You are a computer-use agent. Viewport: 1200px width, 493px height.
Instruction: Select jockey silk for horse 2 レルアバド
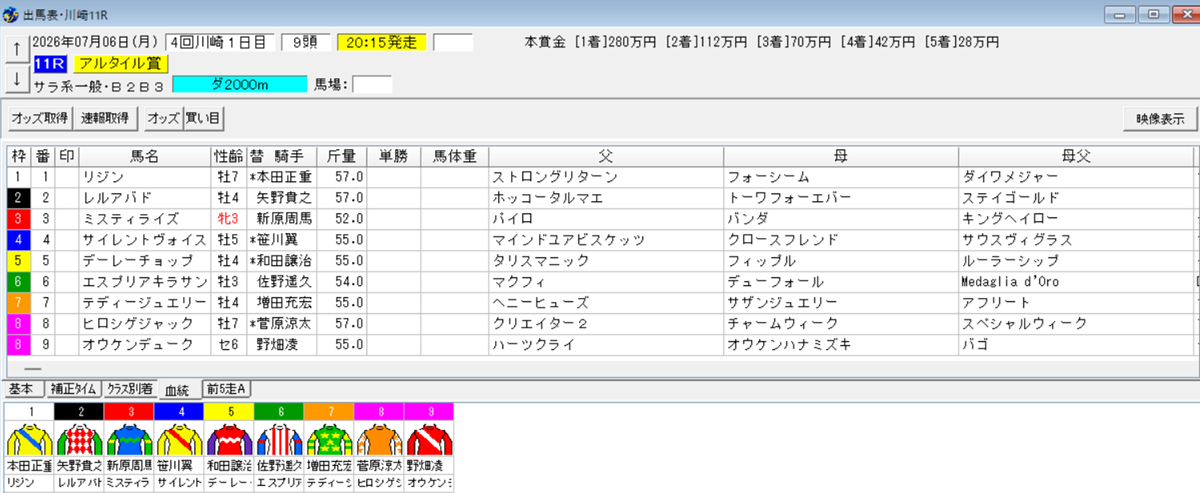click(x=79, y=439)
